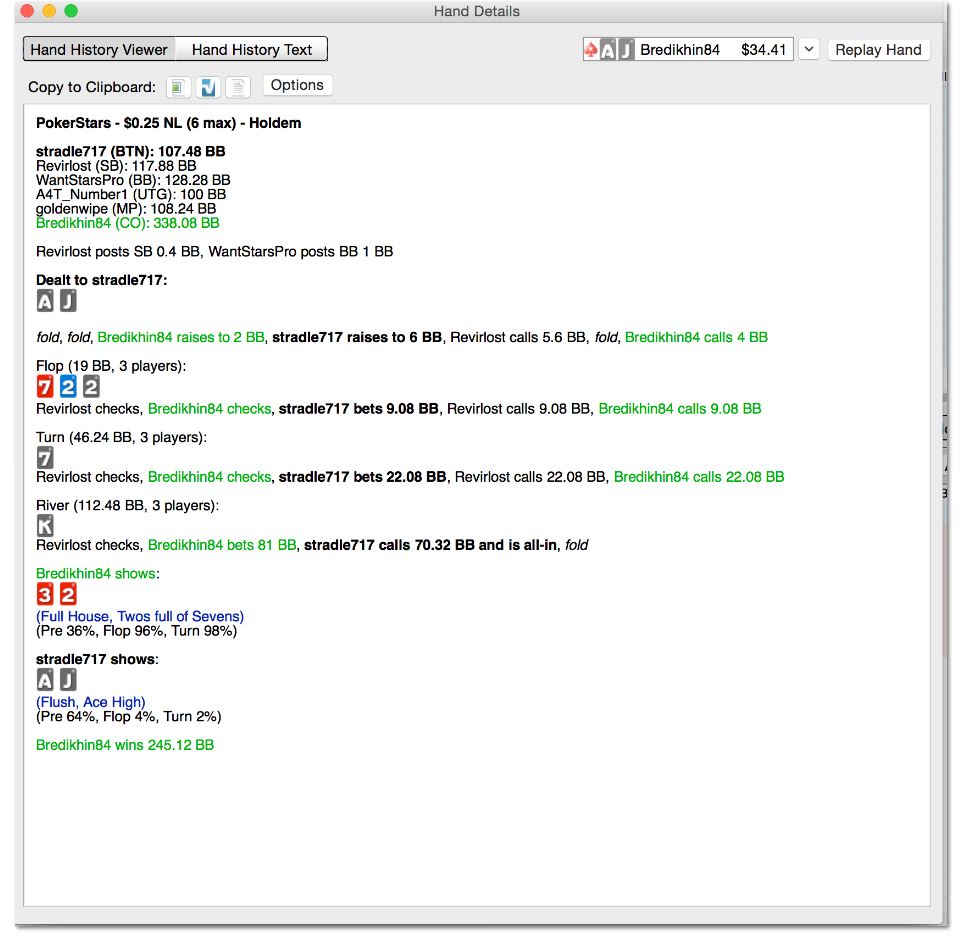The height and width of the screenshot is (937, 967).
Task: Switch to Hand History Viewer tab
Action: click(x=99, y=49)
